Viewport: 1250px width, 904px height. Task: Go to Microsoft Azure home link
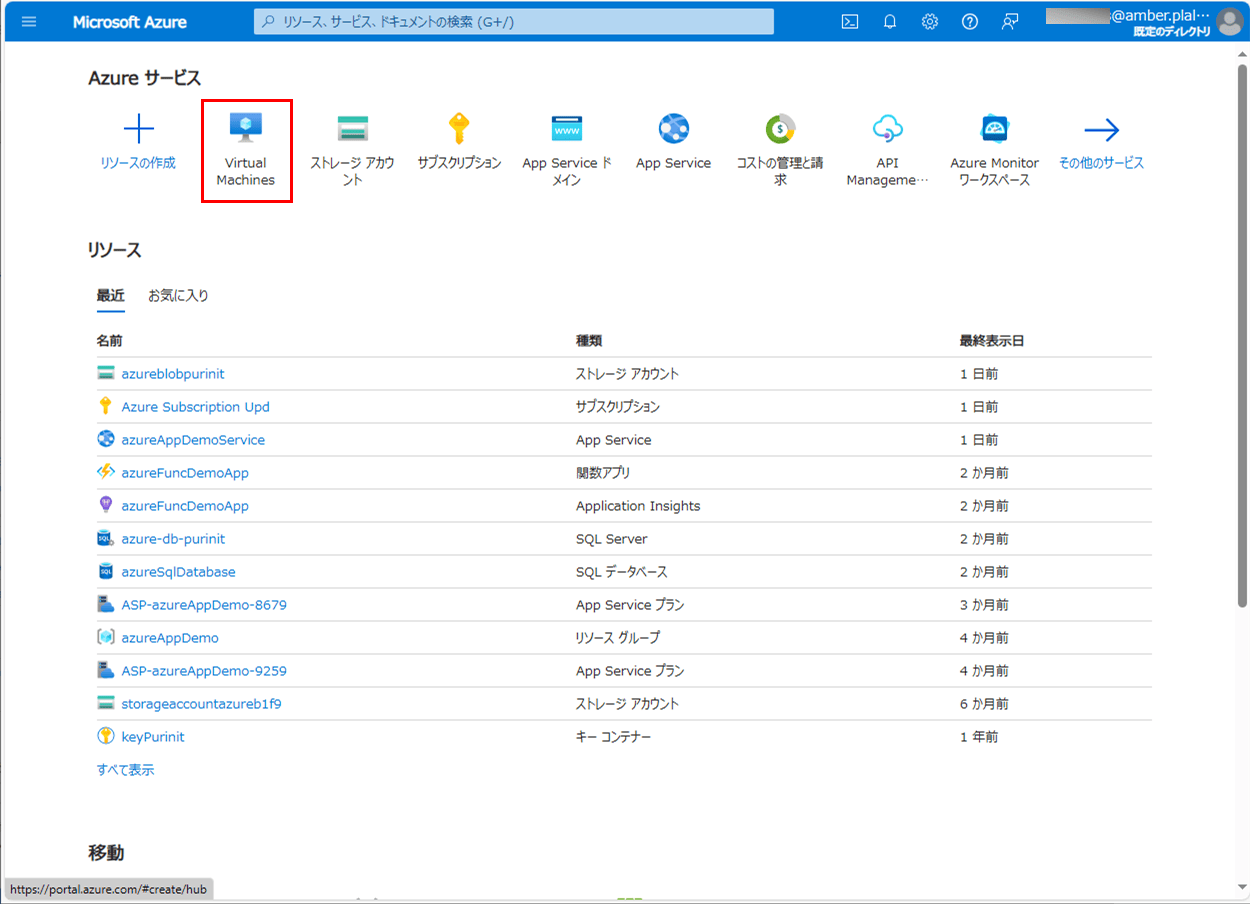pyautogui.click(x=130, y=22)
